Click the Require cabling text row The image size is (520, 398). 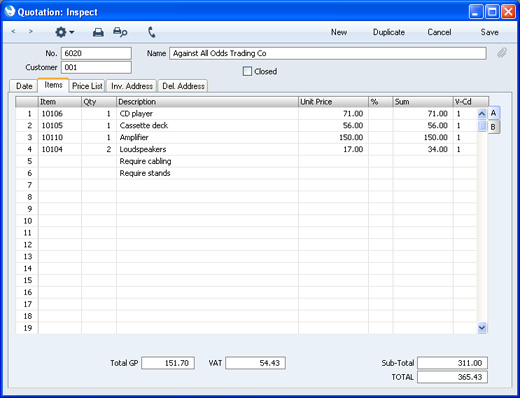tap(145, 161)
